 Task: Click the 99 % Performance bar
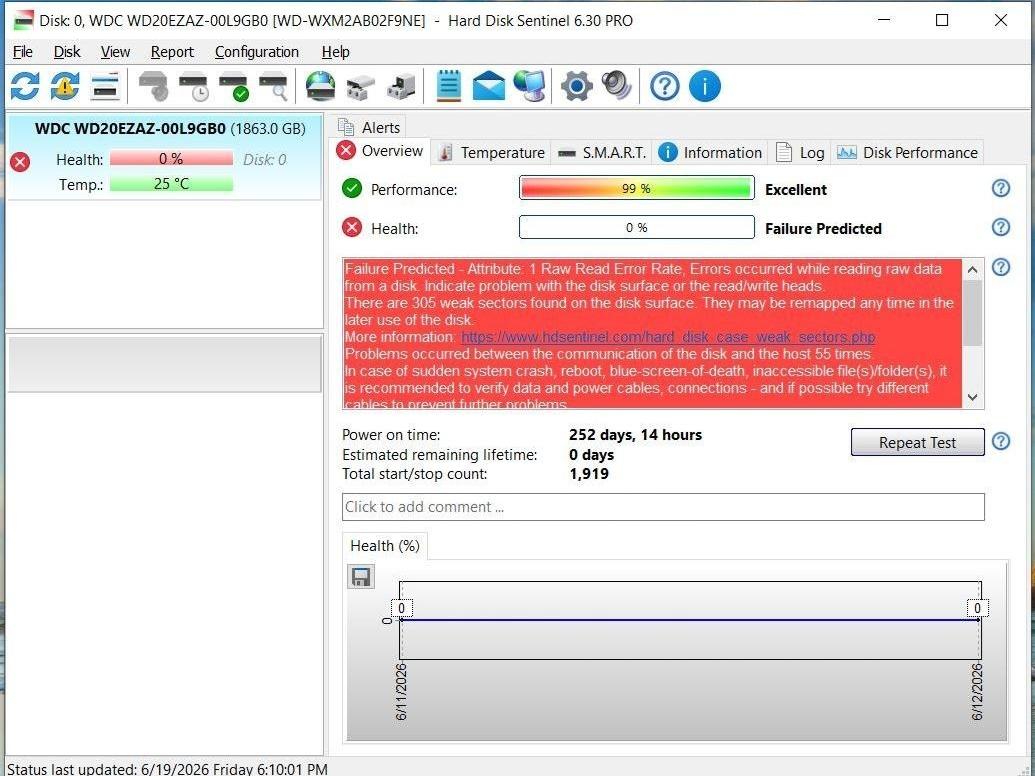636,188
